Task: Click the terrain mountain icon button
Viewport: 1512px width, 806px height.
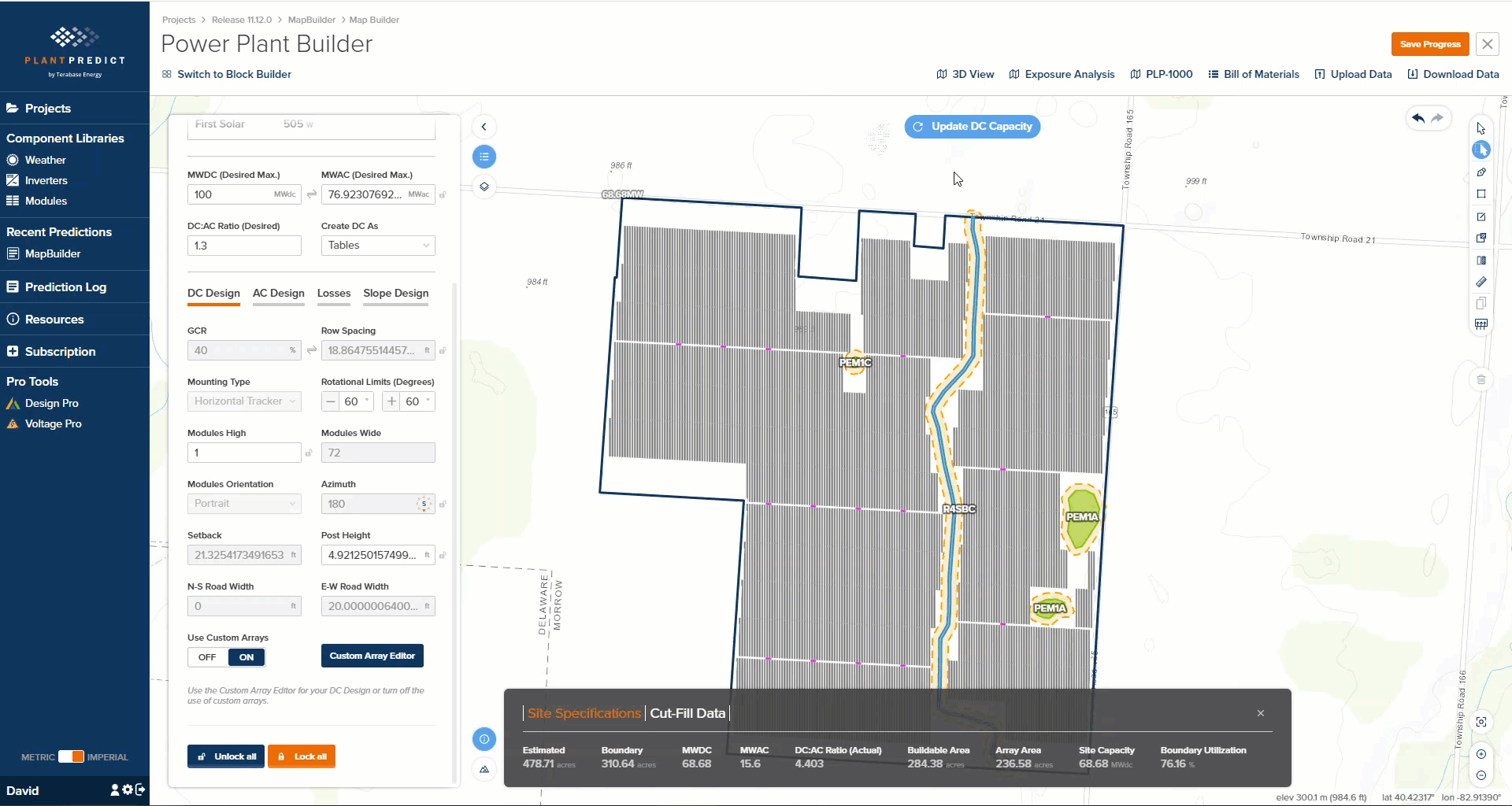Action: pyautogui.click(x=484, y=769)
